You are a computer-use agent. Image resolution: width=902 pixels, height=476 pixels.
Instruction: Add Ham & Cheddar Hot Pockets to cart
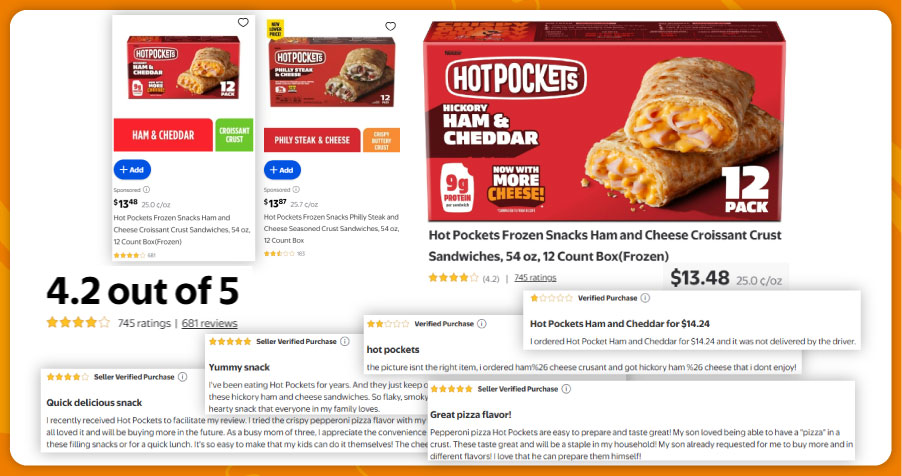click(x=132, y=170)
